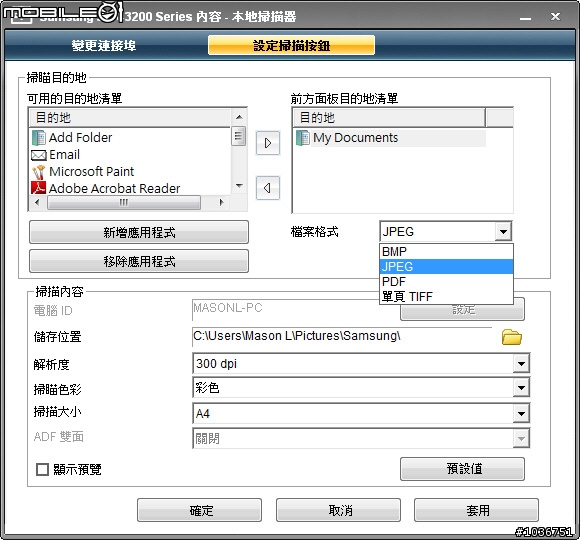
Task: Click the horizontal scrollbar thumb of destination list
Action: click(x=124, y=202)
